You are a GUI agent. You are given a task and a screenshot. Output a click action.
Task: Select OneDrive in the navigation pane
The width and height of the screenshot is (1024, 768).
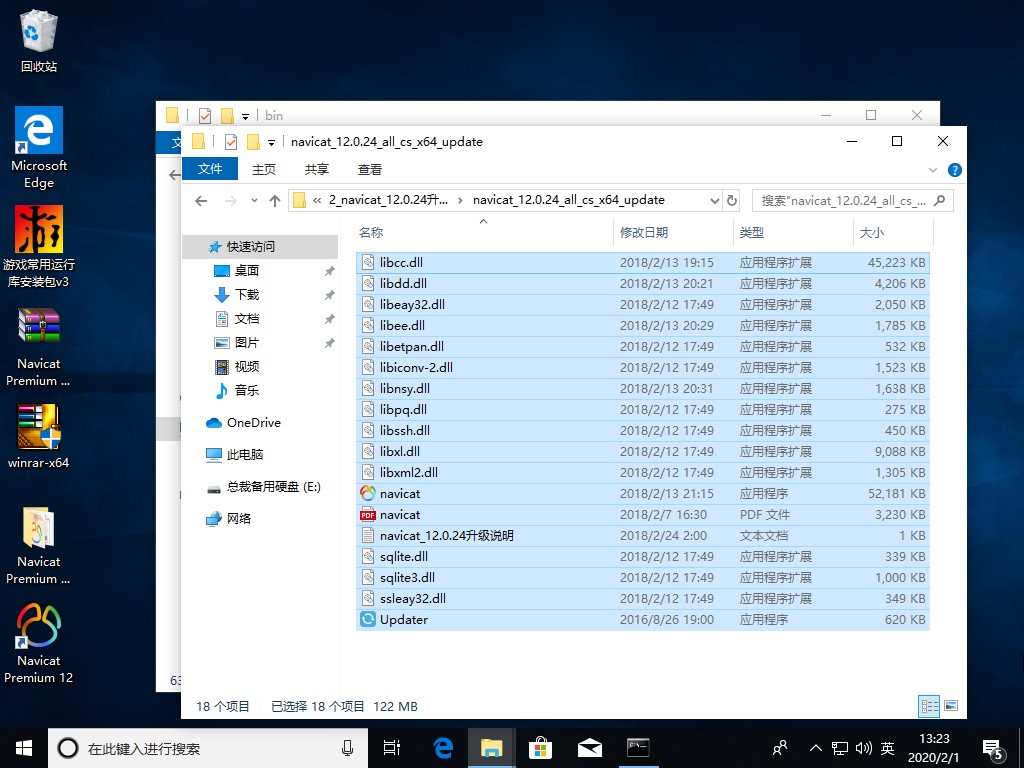(x=253, y=423)
